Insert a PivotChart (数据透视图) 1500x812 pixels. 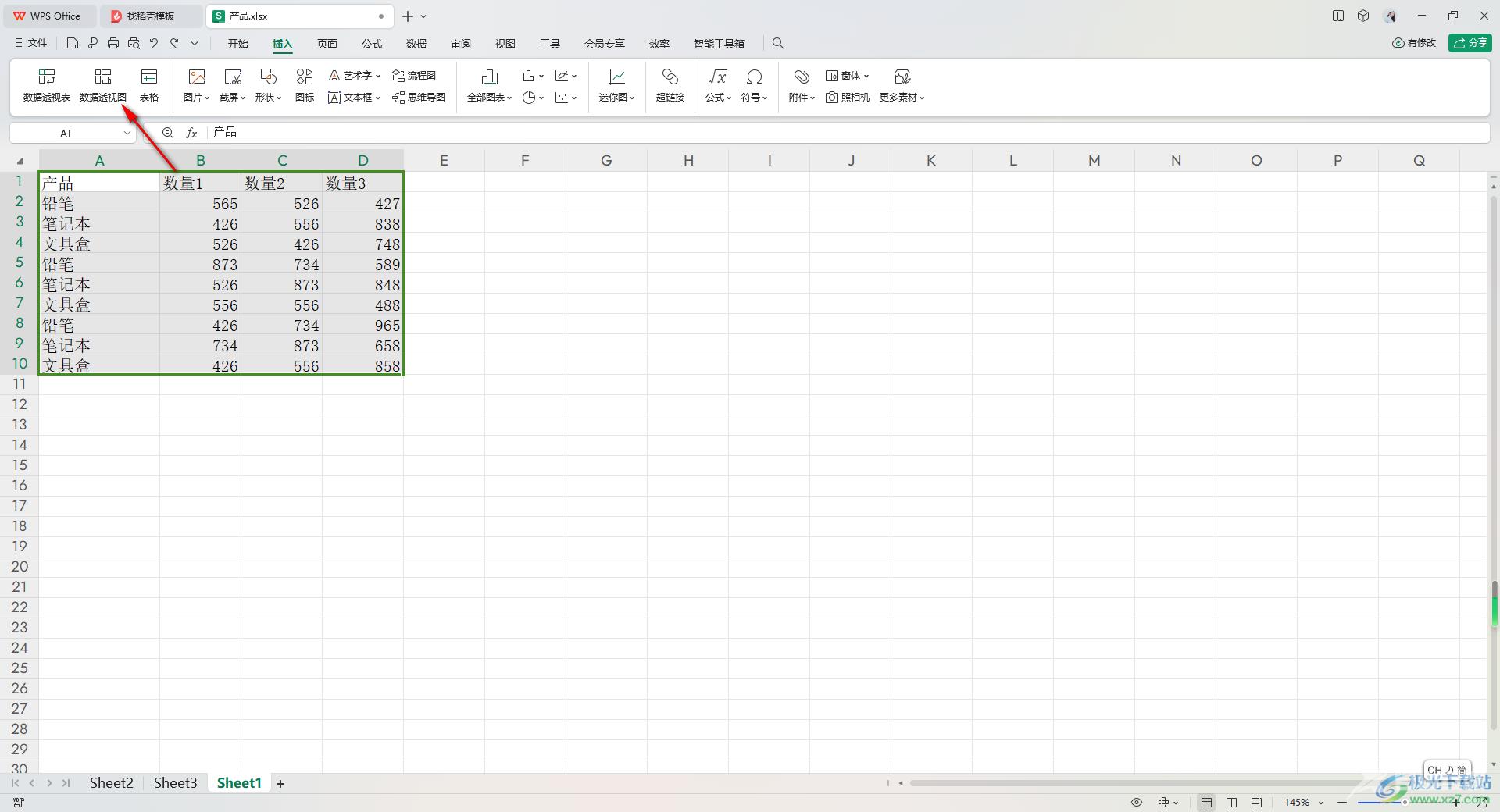103,86
